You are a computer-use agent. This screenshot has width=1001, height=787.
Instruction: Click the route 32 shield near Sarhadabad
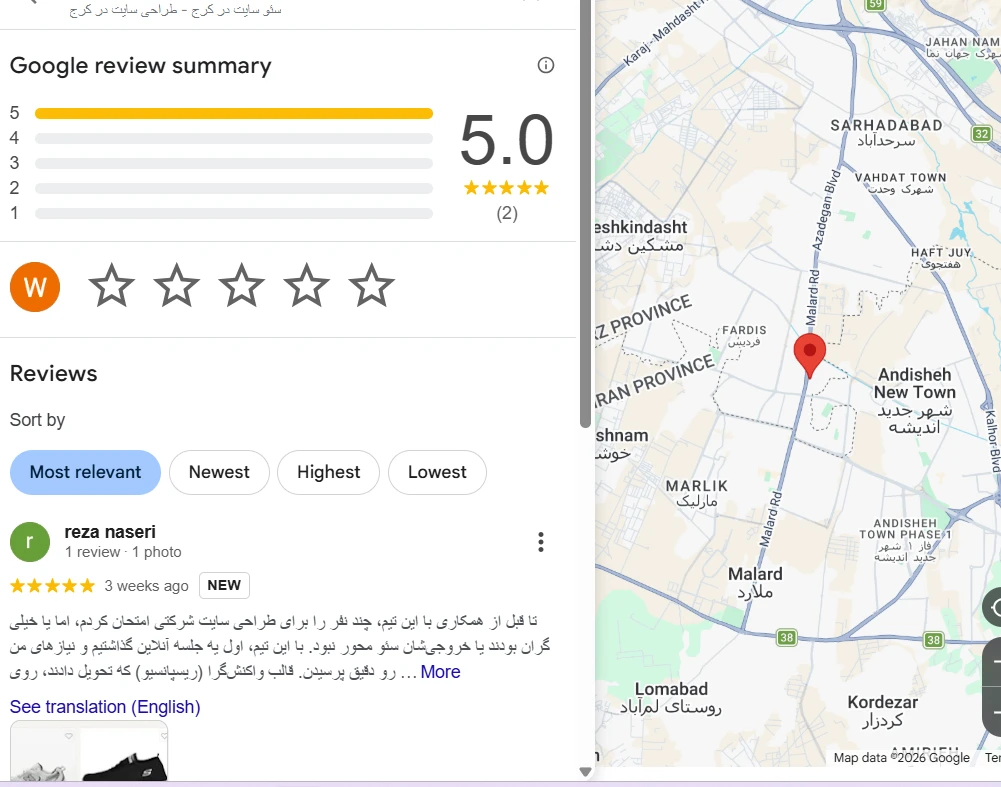981,133
